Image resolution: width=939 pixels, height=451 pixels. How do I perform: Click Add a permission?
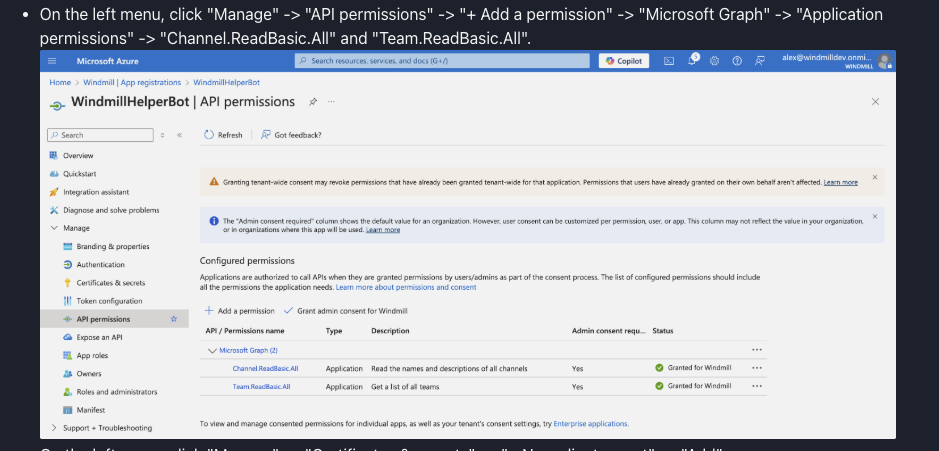(240, 311)
